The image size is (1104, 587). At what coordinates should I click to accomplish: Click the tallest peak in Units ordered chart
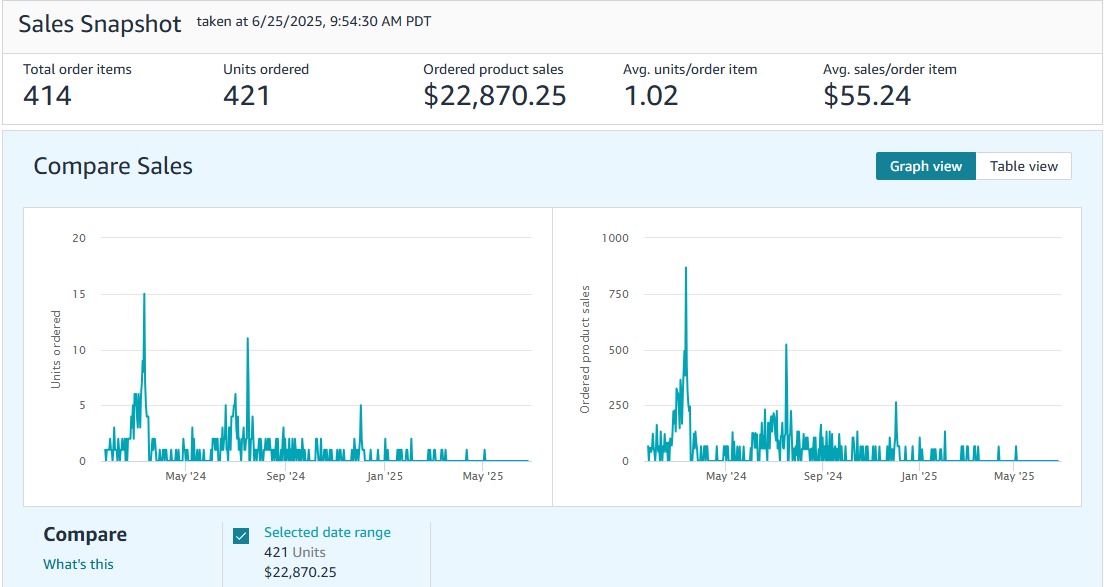tap(144, 294)
